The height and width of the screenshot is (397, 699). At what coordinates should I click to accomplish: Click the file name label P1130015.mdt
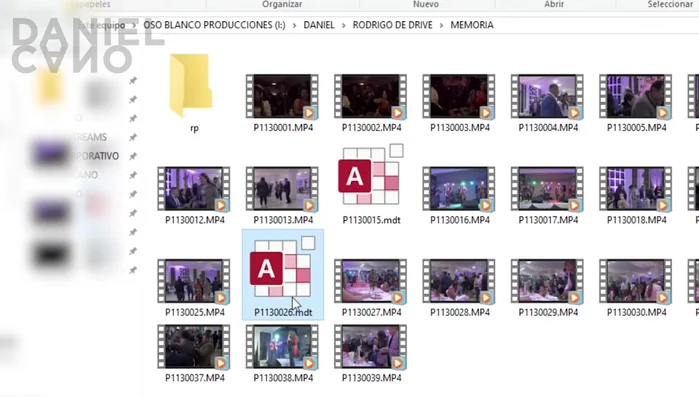(371, 220)
